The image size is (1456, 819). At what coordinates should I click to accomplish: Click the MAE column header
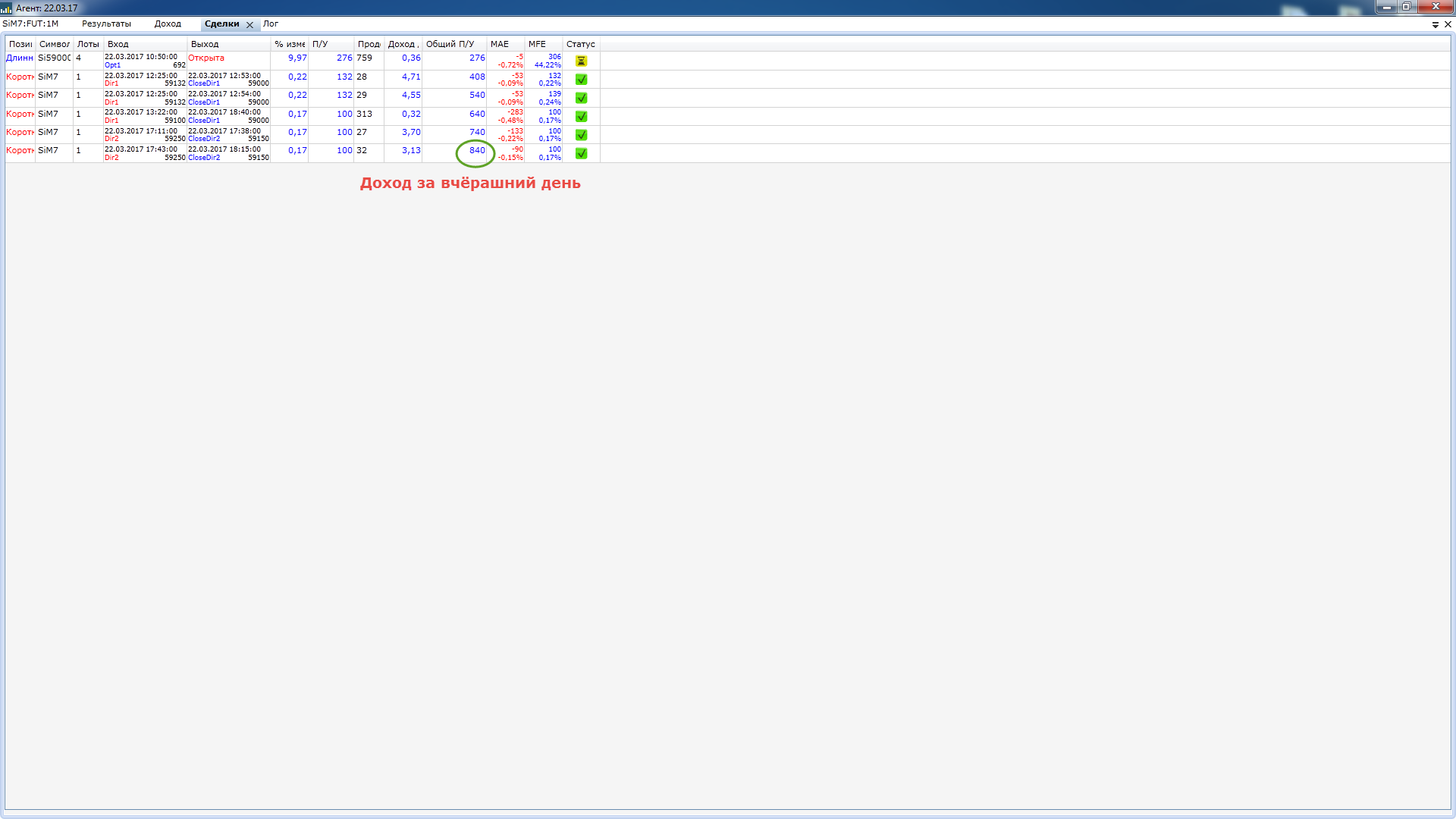[500, 44]
